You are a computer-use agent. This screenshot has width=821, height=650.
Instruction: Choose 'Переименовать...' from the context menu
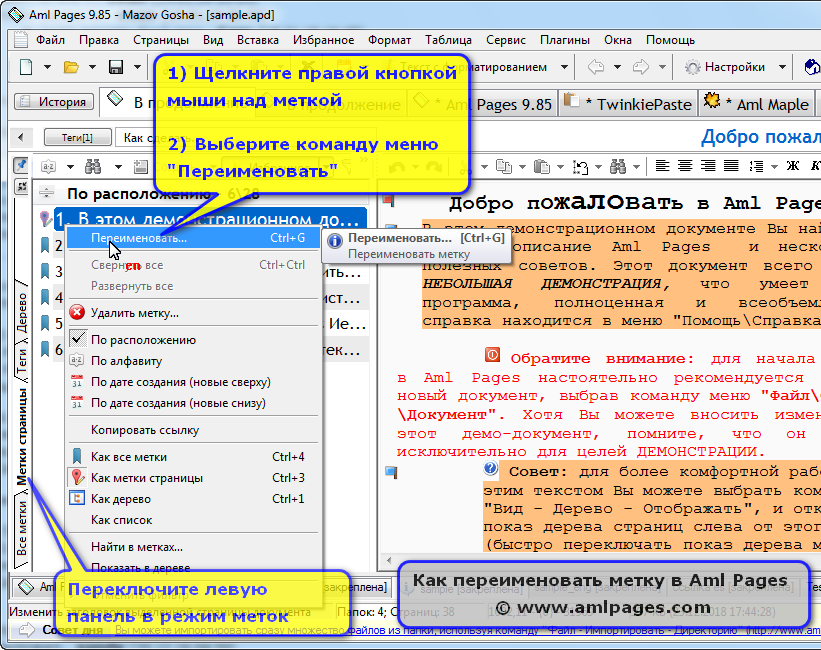(x=140, y=238)
